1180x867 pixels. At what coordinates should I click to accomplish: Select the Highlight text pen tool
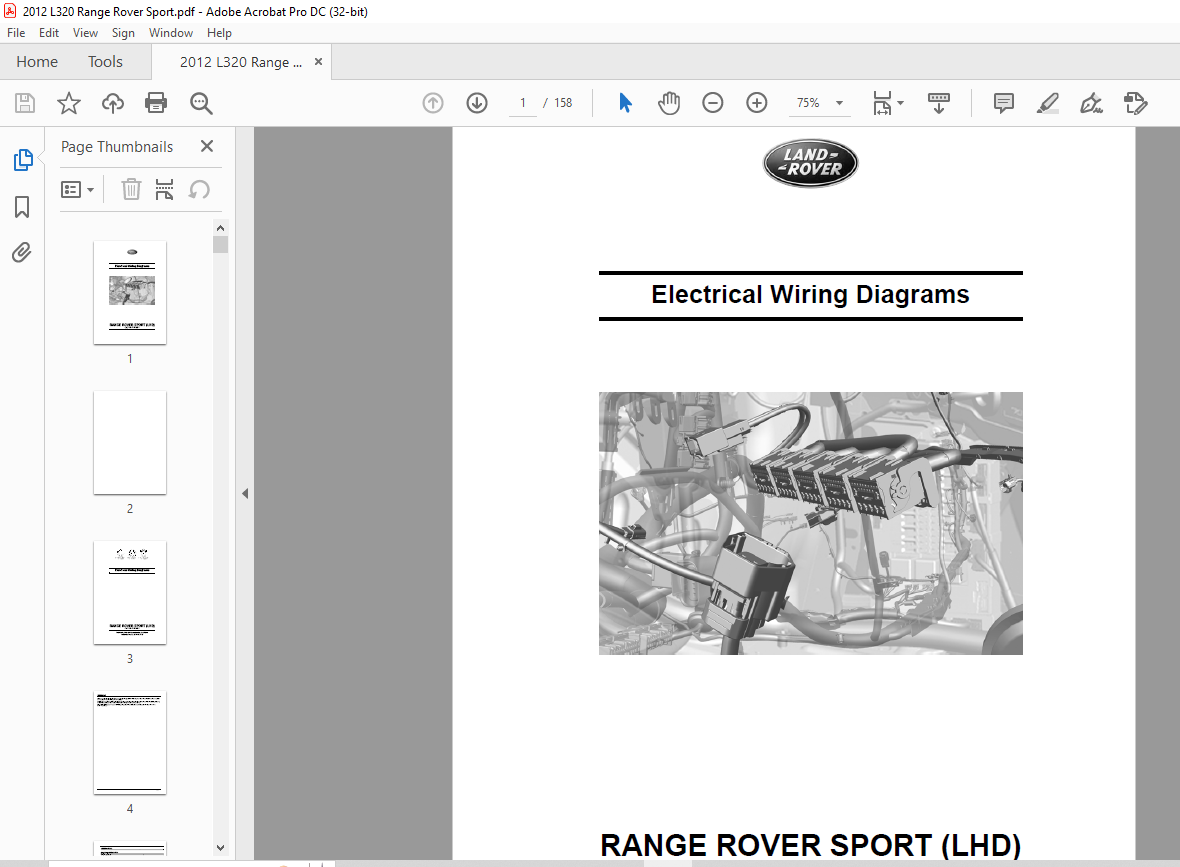point(1048,103)
